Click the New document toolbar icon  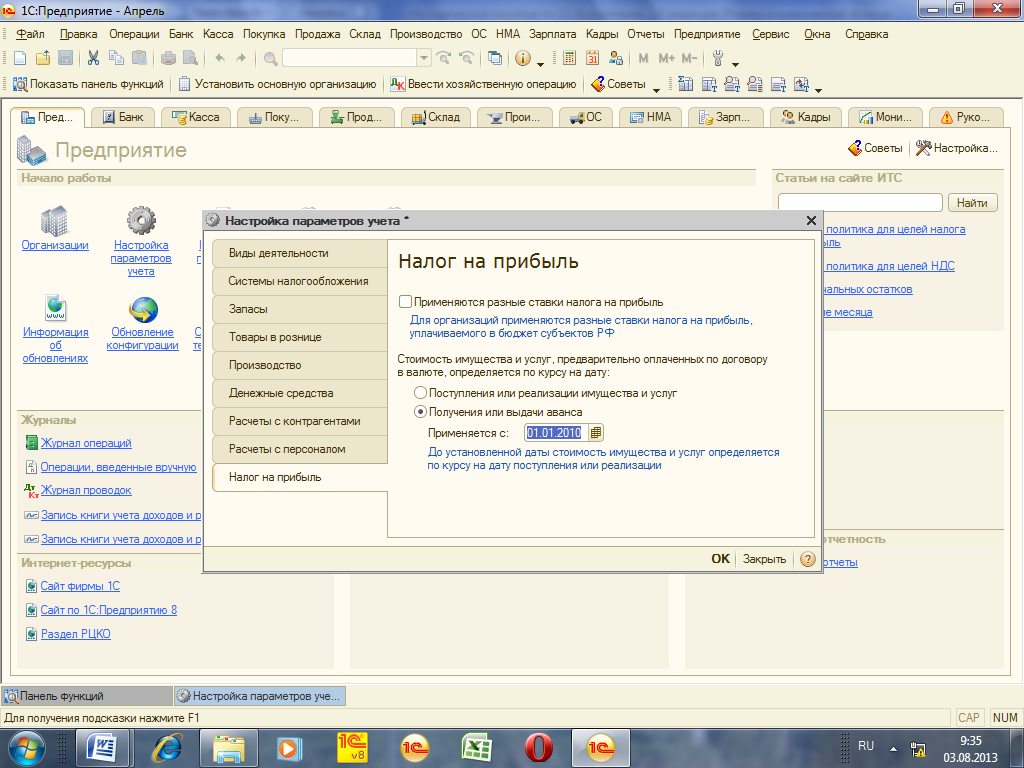(x=20, y=58)
